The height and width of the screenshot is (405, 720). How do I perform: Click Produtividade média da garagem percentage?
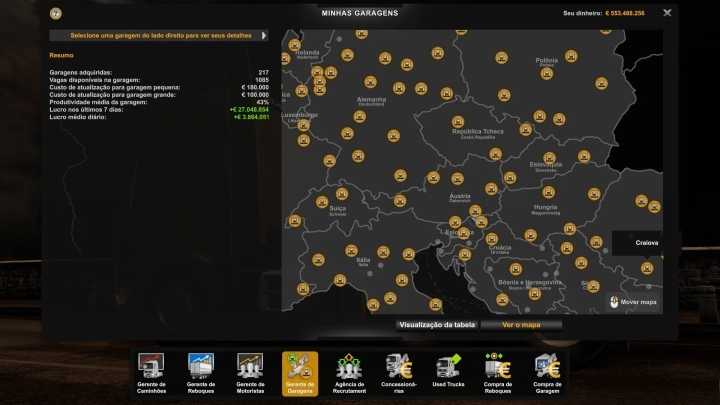point(263,102)
